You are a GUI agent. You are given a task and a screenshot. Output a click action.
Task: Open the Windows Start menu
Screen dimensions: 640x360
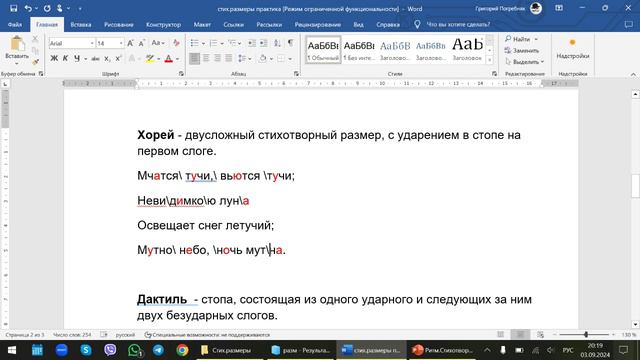point(12,350)
